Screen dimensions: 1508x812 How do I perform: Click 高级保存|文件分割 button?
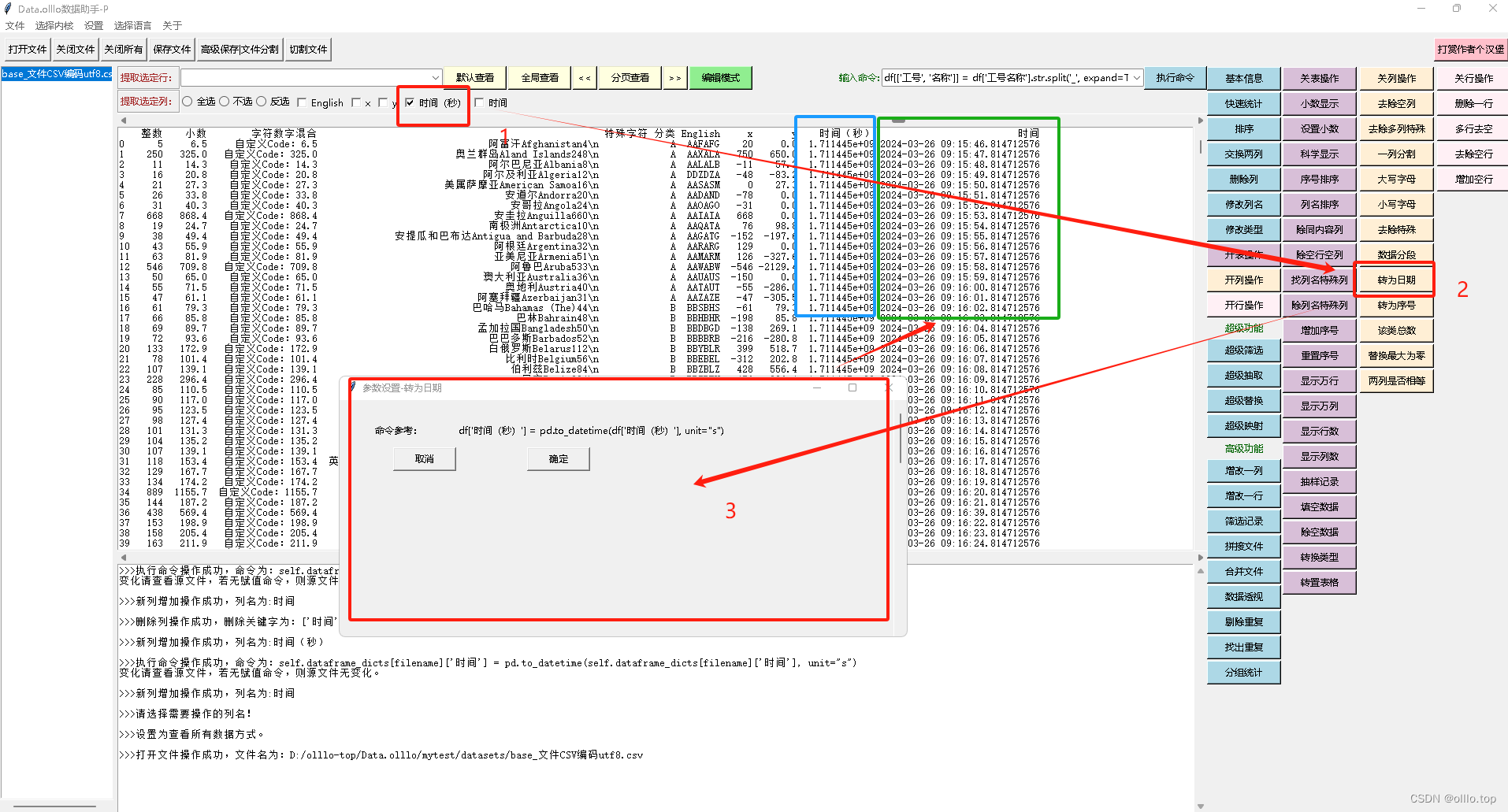point(240,49)
